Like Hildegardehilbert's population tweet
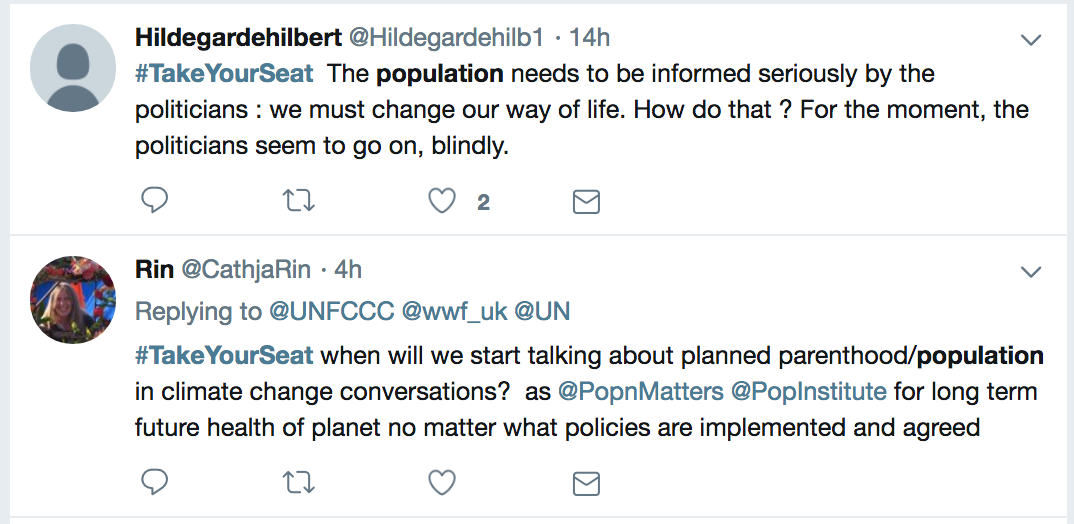Screen dimensions: 1074x524 (x=442, y=202)
